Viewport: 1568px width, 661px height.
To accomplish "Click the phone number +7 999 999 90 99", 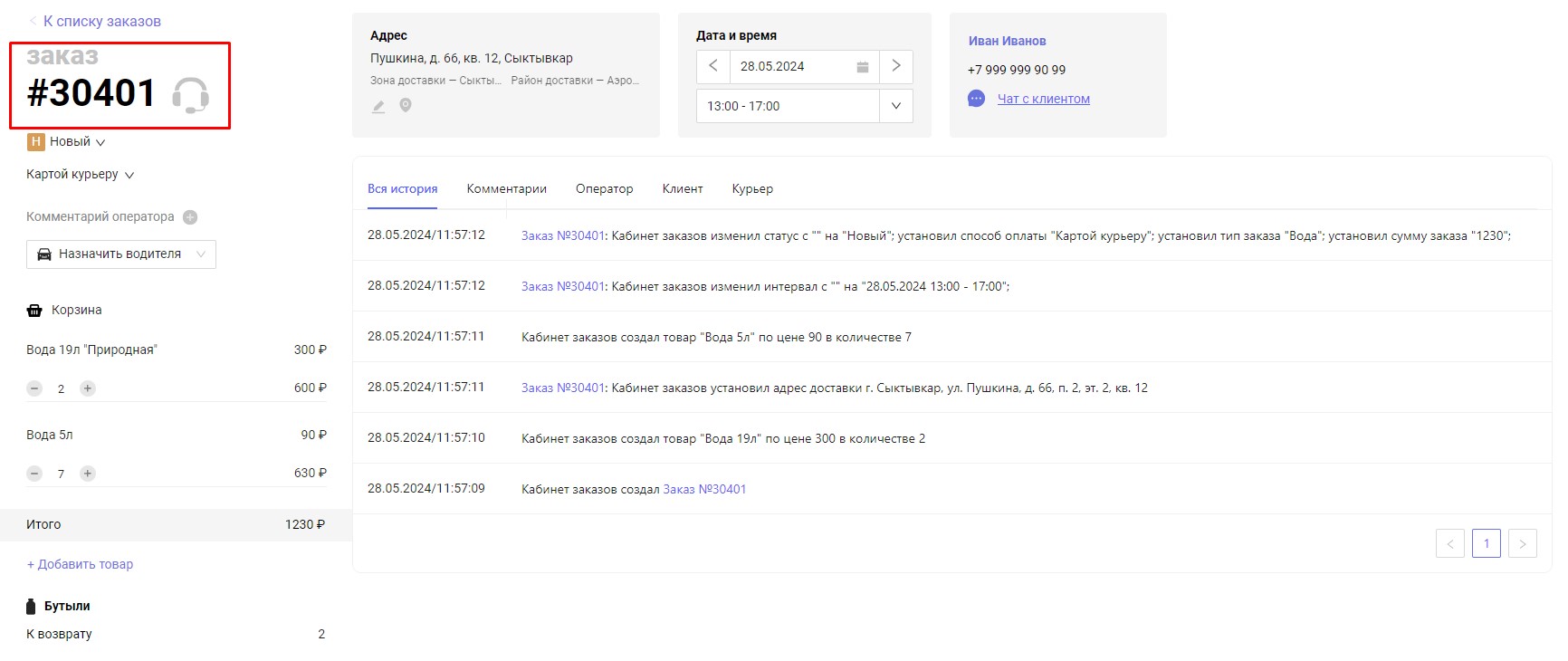I will [x=1017, y=70].
